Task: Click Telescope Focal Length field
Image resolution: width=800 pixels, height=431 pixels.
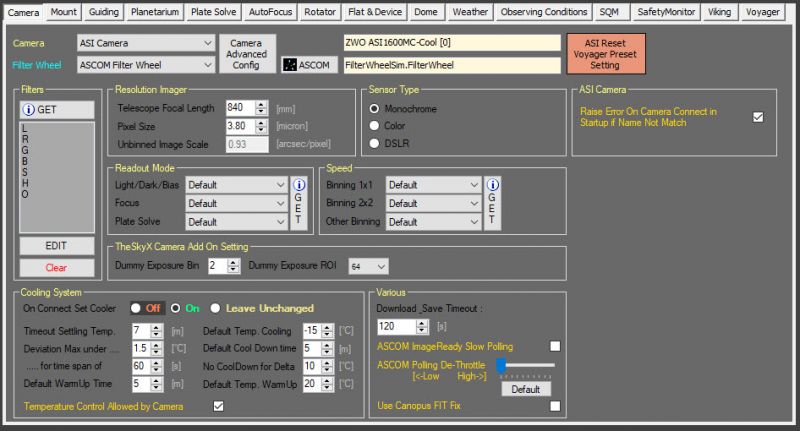Action: click(x=240, y=108)
